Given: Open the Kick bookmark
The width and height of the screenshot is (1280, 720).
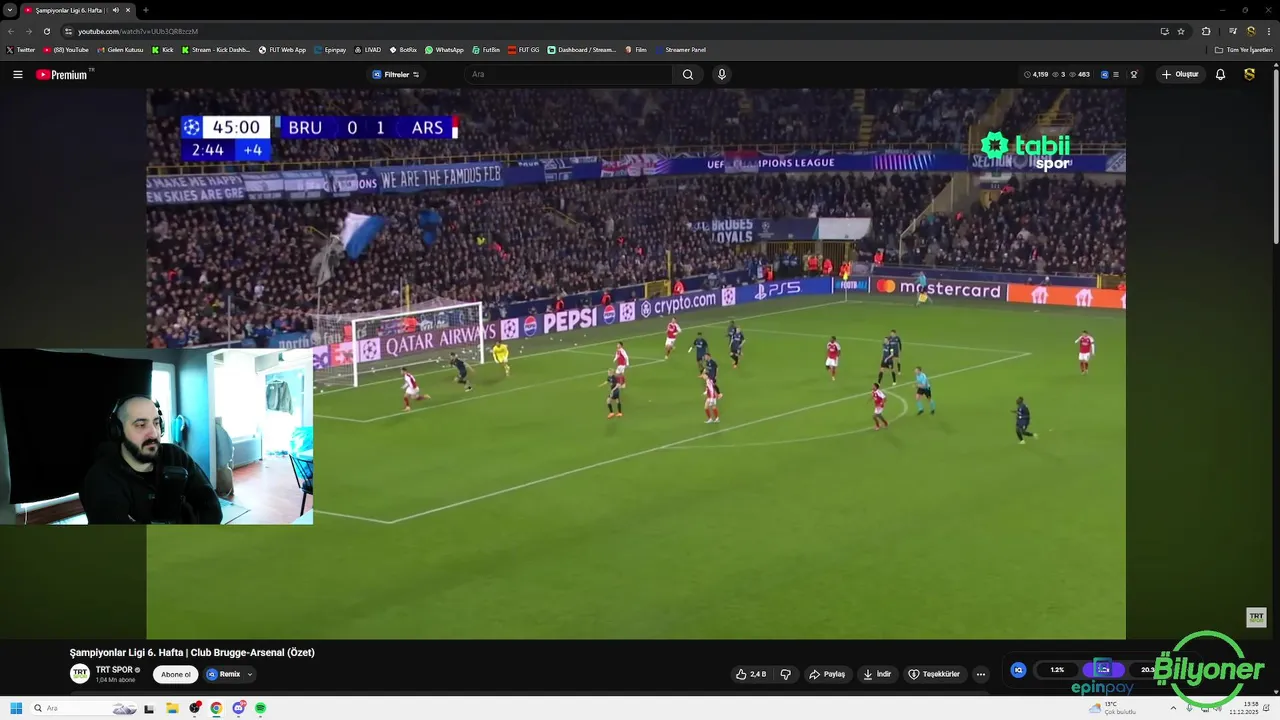Looking at the screenshot, I should tap(163, 49).
